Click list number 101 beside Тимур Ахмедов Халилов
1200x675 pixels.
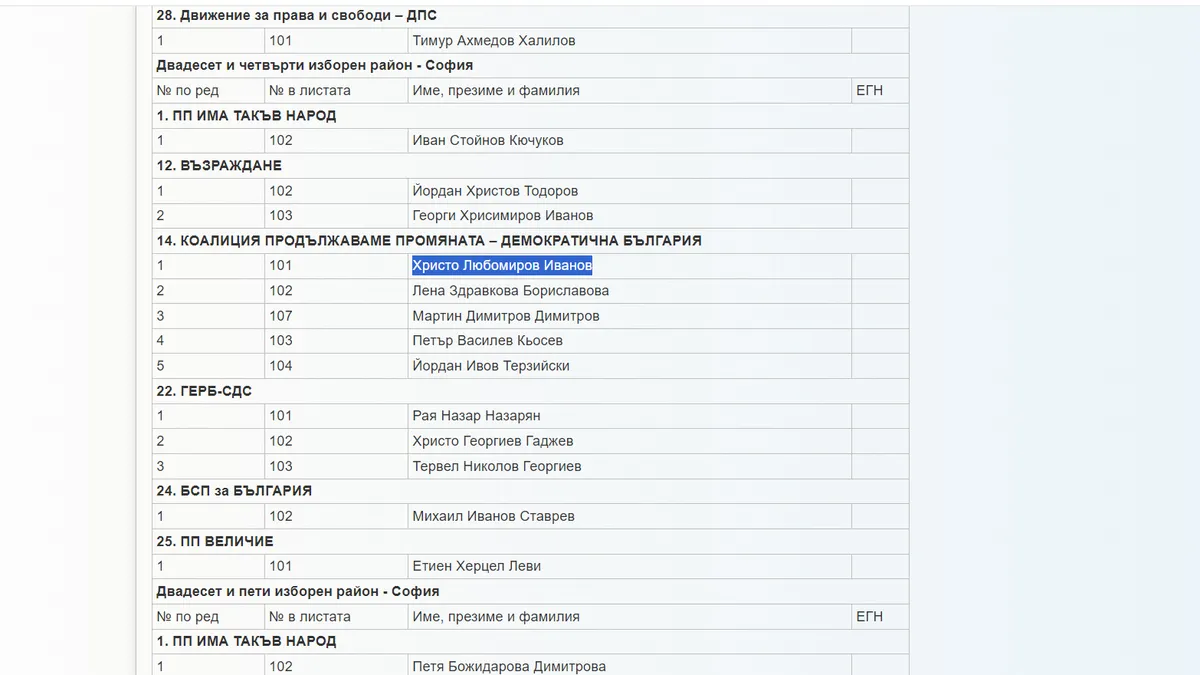tap(281, 41)
